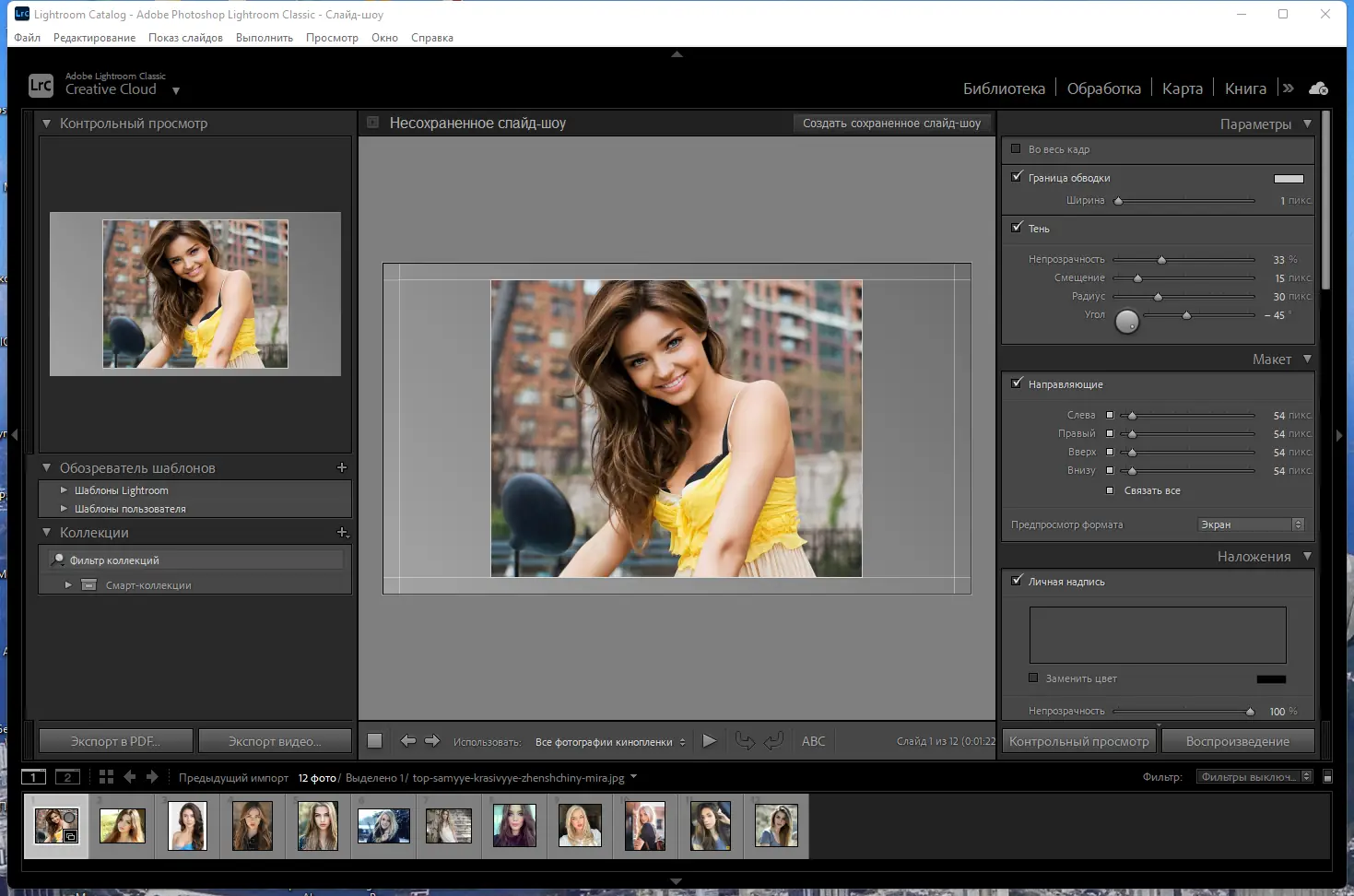Add new collection with plus icon
Viewport: 1354px width, 896px height.
pyautogui.click(x=342, y=533)
